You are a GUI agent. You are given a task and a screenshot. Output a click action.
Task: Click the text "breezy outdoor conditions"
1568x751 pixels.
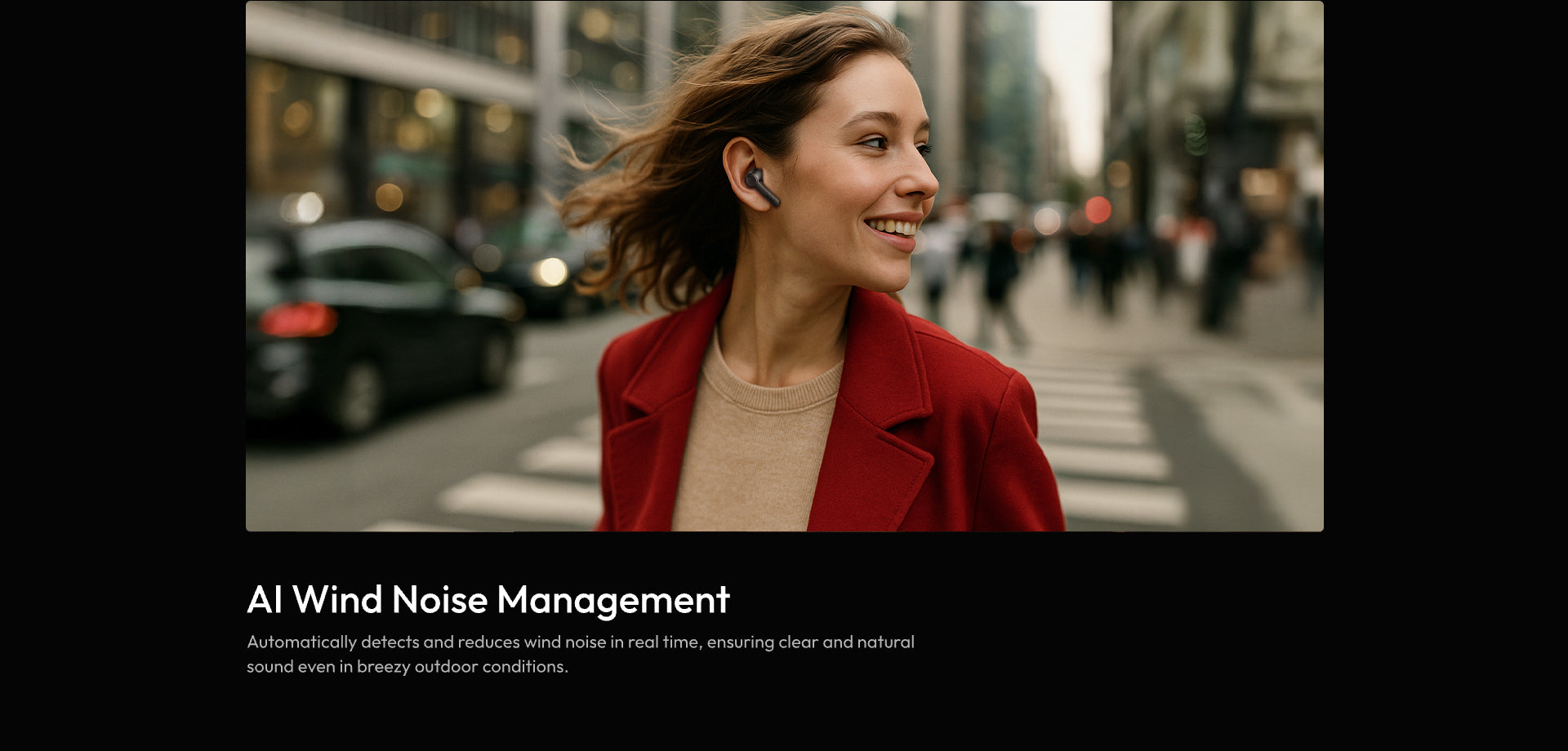click(x=461, y=667)
